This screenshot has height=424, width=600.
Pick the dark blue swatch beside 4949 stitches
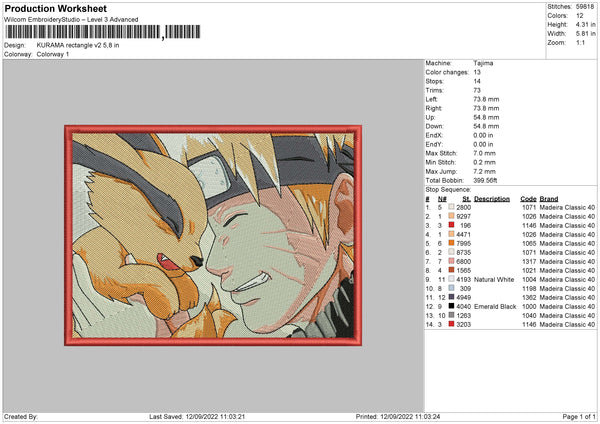tap(452, 297)
